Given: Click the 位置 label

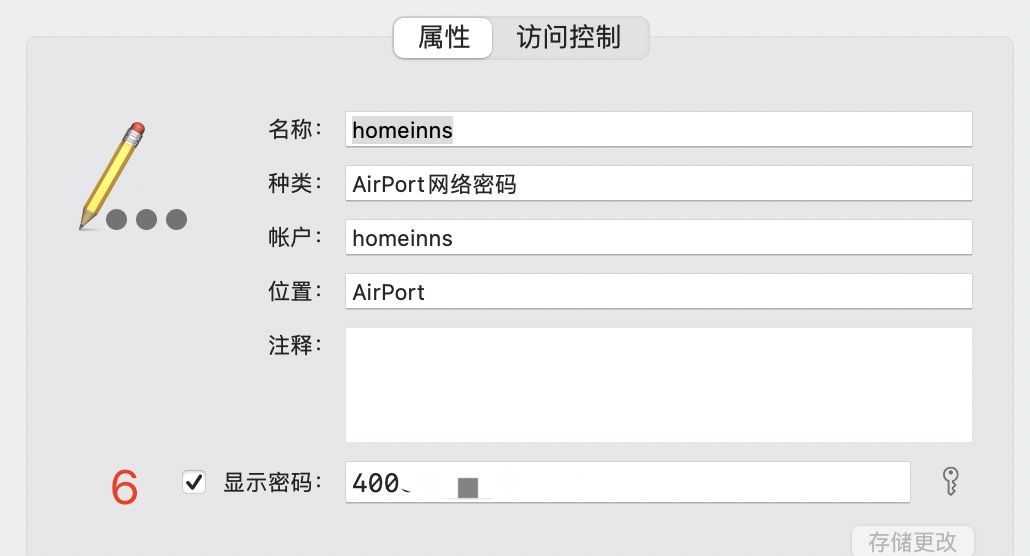Looking at the screenshot, I should point(295,291).
